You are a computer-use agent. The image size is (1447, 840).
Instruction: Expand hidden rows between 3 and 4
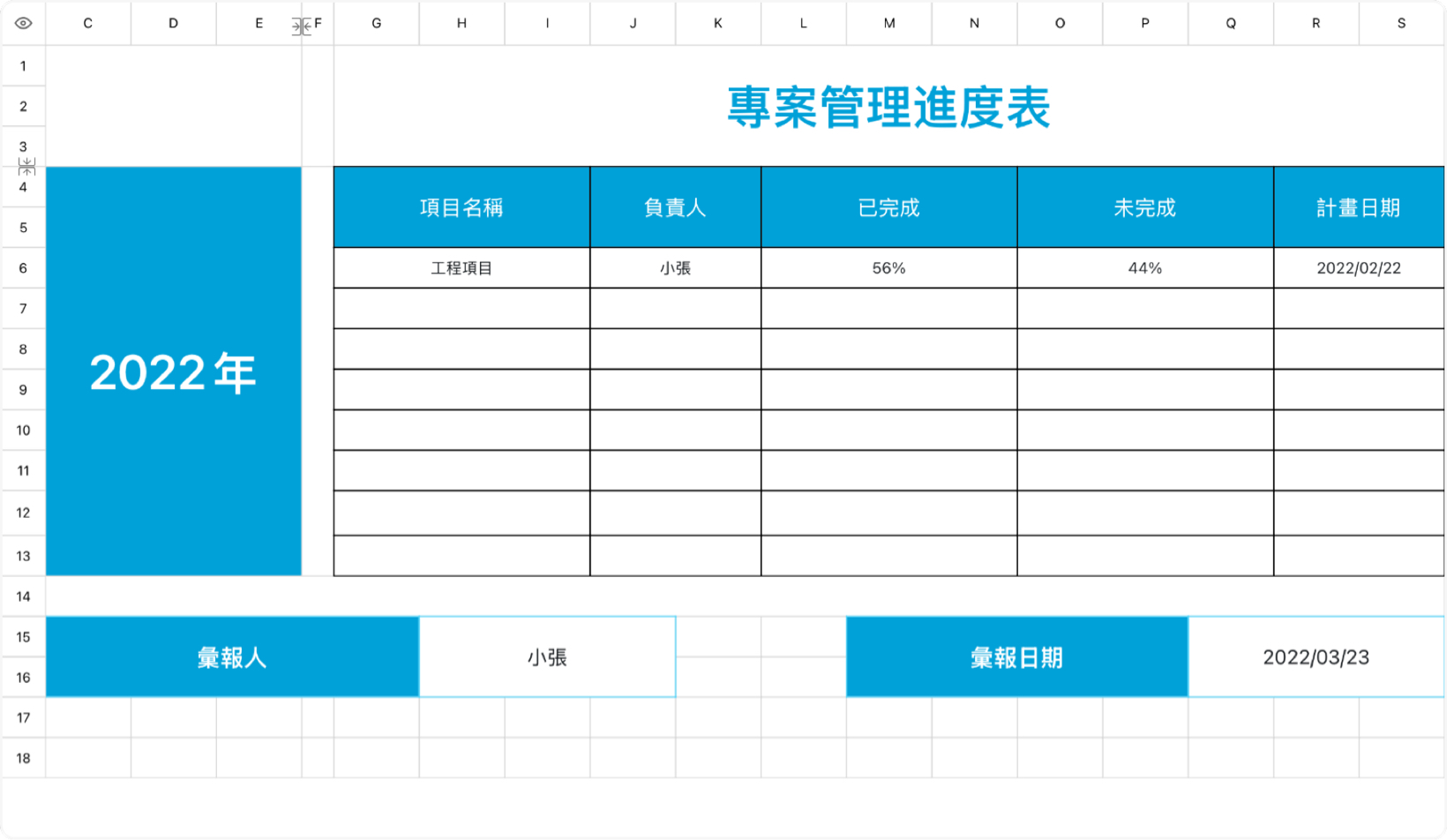pos(26,166)
